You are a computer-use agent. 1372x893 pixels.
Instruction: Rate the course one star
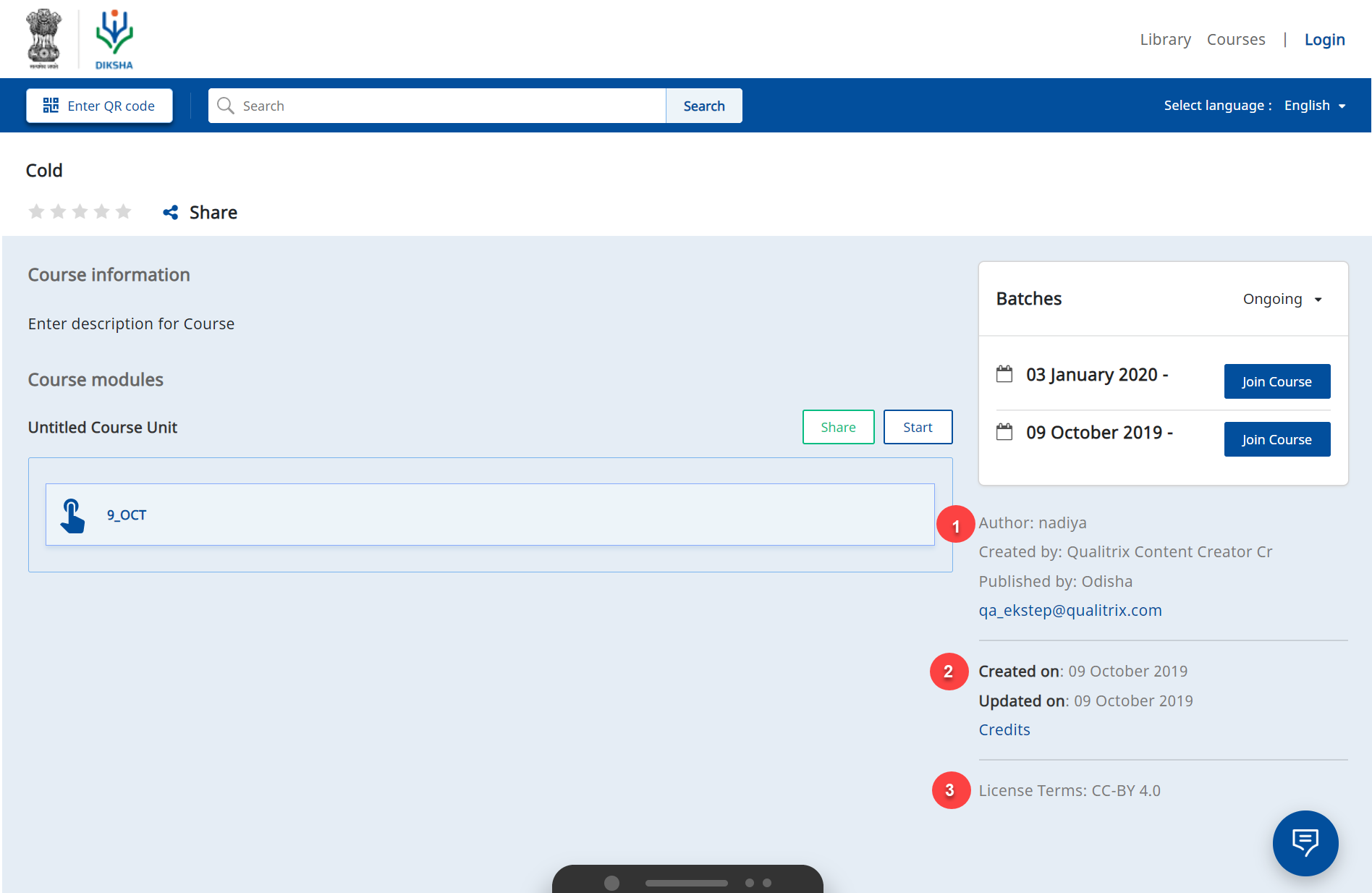36,211
